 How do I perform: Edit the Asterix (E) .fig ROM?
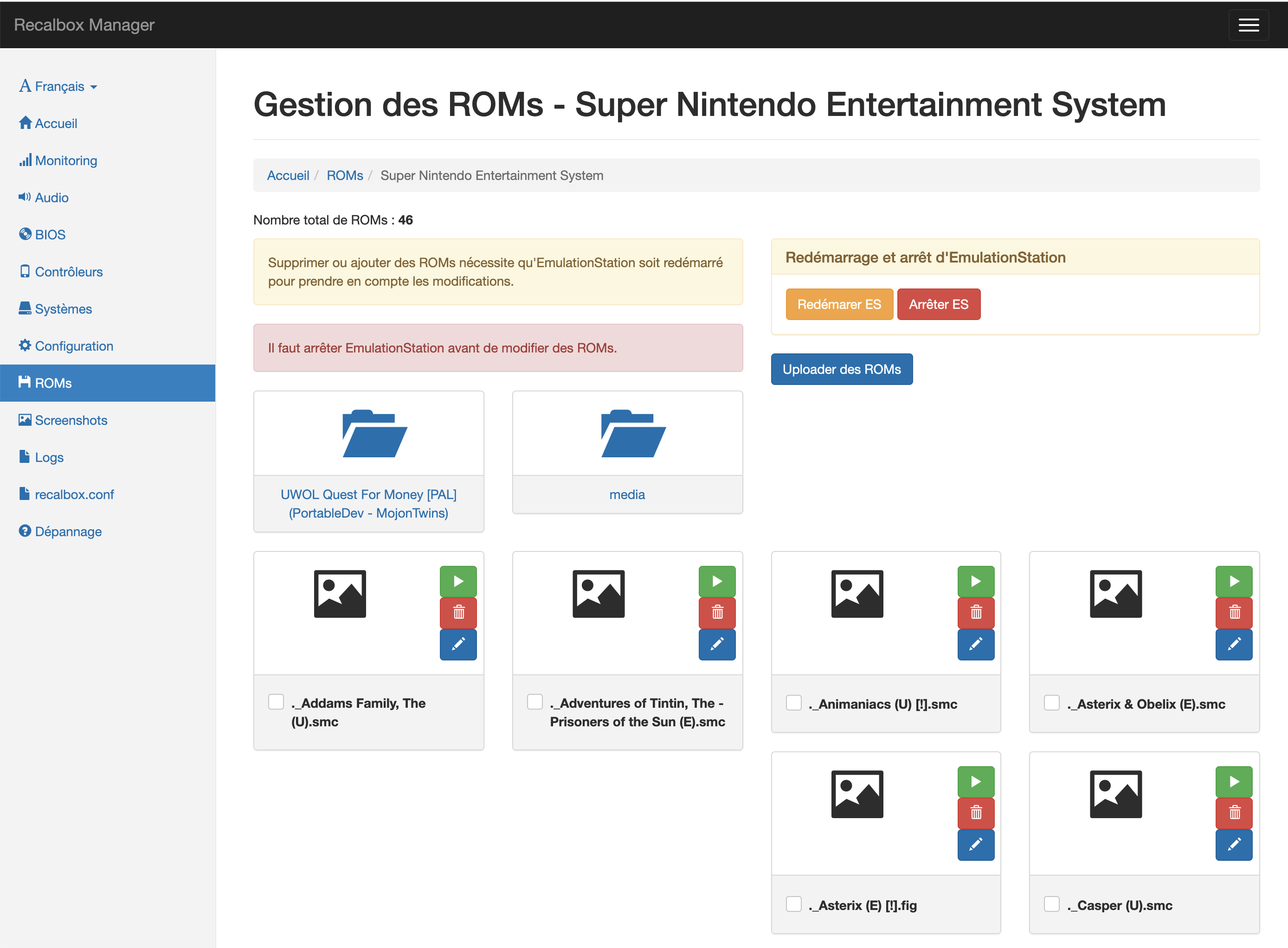click(976, 845)
